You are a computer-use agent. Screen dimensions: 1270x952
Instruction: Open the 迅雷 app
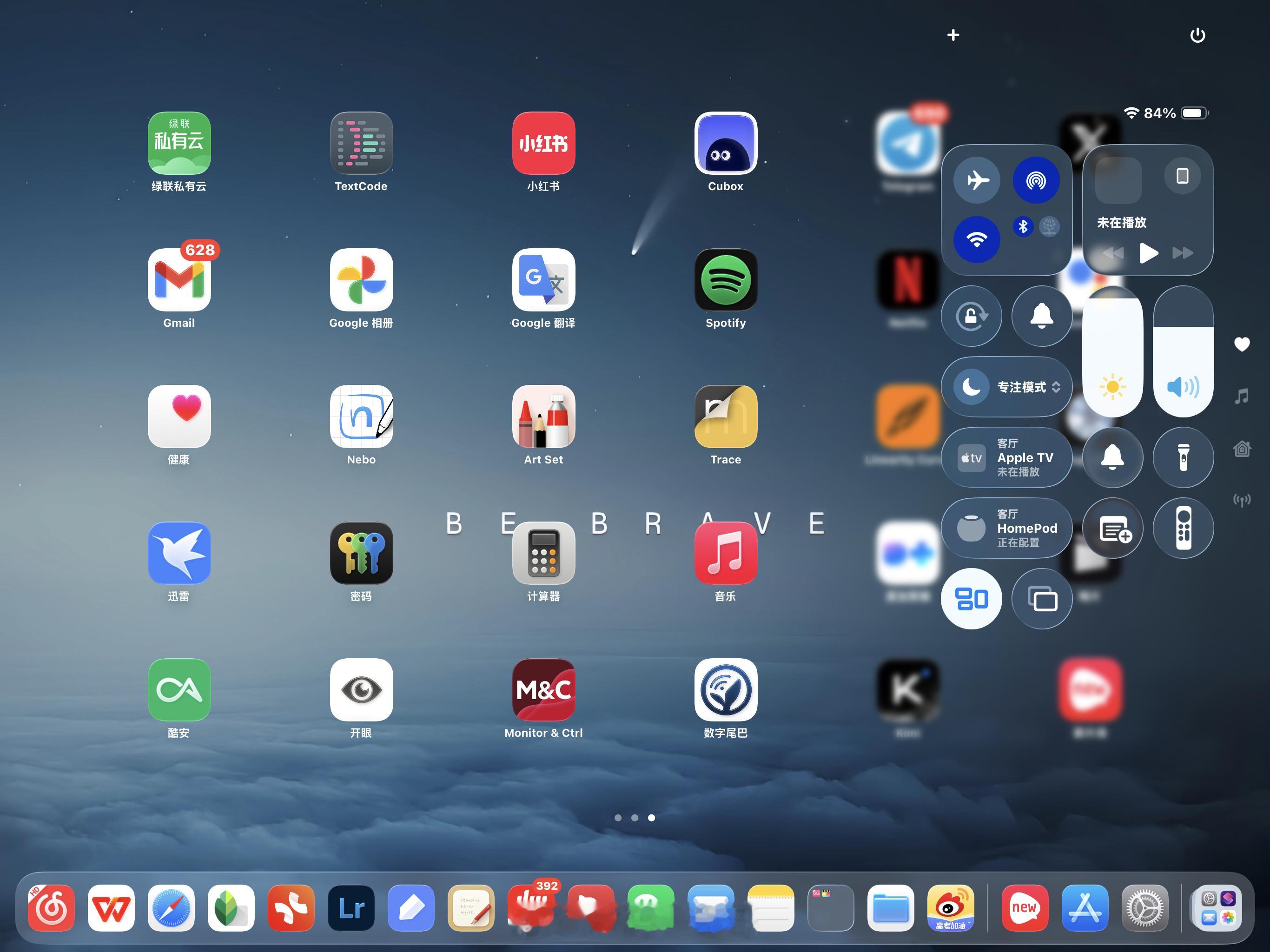pyautogui.click(x=179, y=554)
